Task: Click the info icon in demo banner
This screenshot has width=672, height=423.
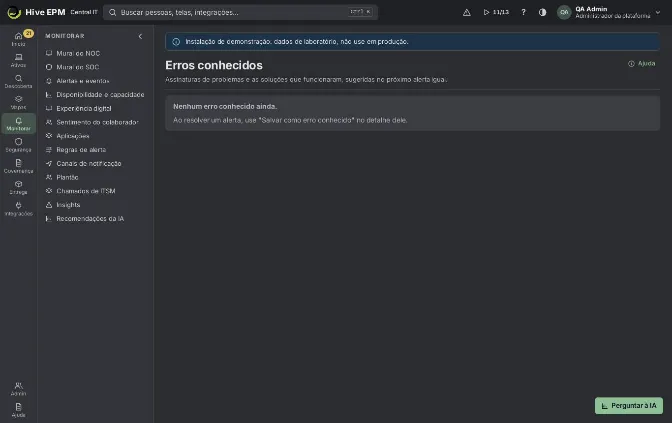Action: click(x=176, y=42)
